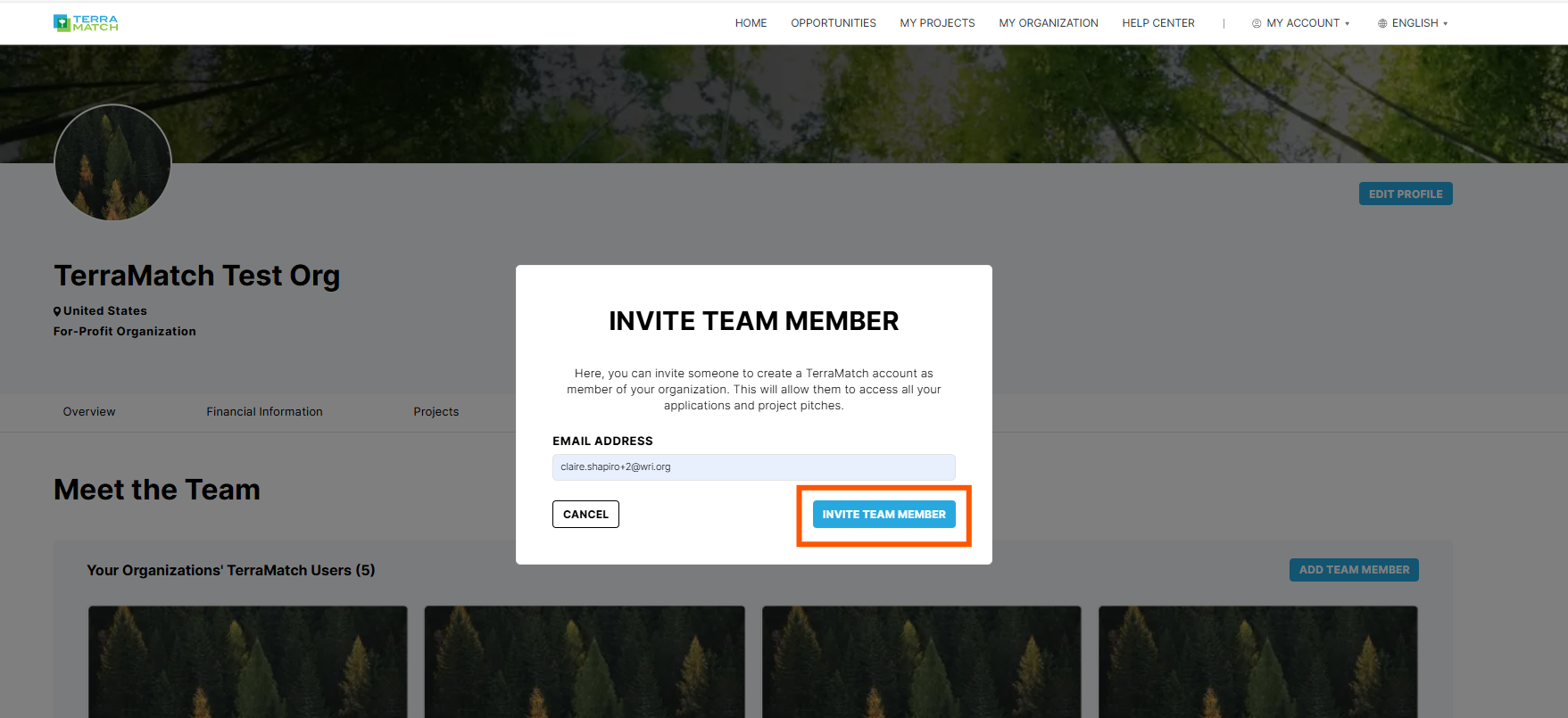Viewport: 1568px width, 718px height.
Task: Click the For-Profit Organization text
Action: coord(125,332)
